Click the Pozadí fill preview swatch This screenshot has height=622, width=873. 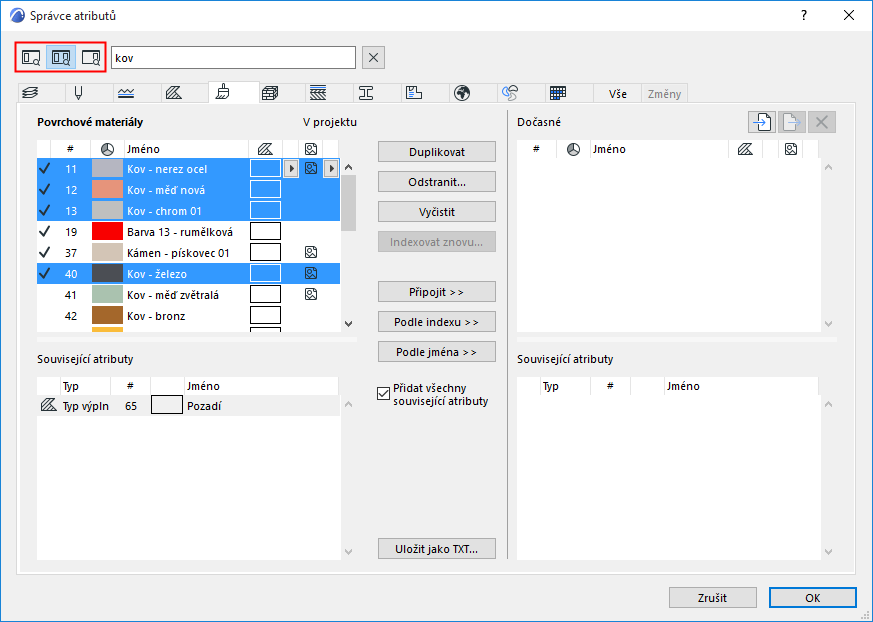[x=167, y=405]
